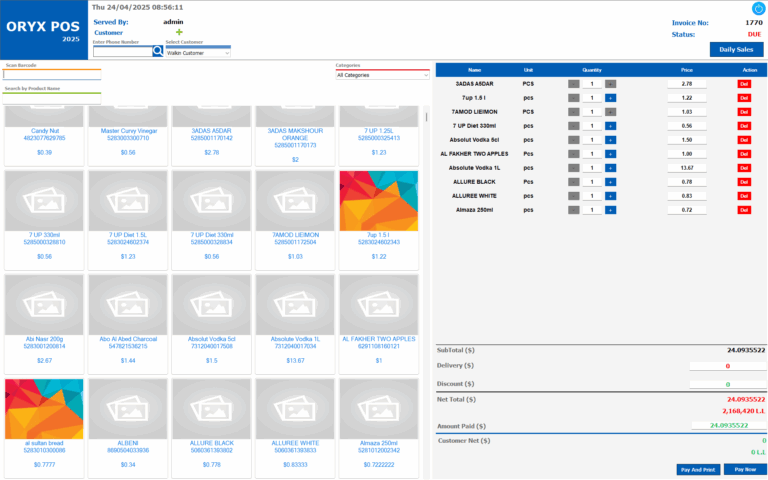Click the phone number search magnifier icon
Image resolution: width=768 pixels, height=480 pixels.
tap(158, 51)
